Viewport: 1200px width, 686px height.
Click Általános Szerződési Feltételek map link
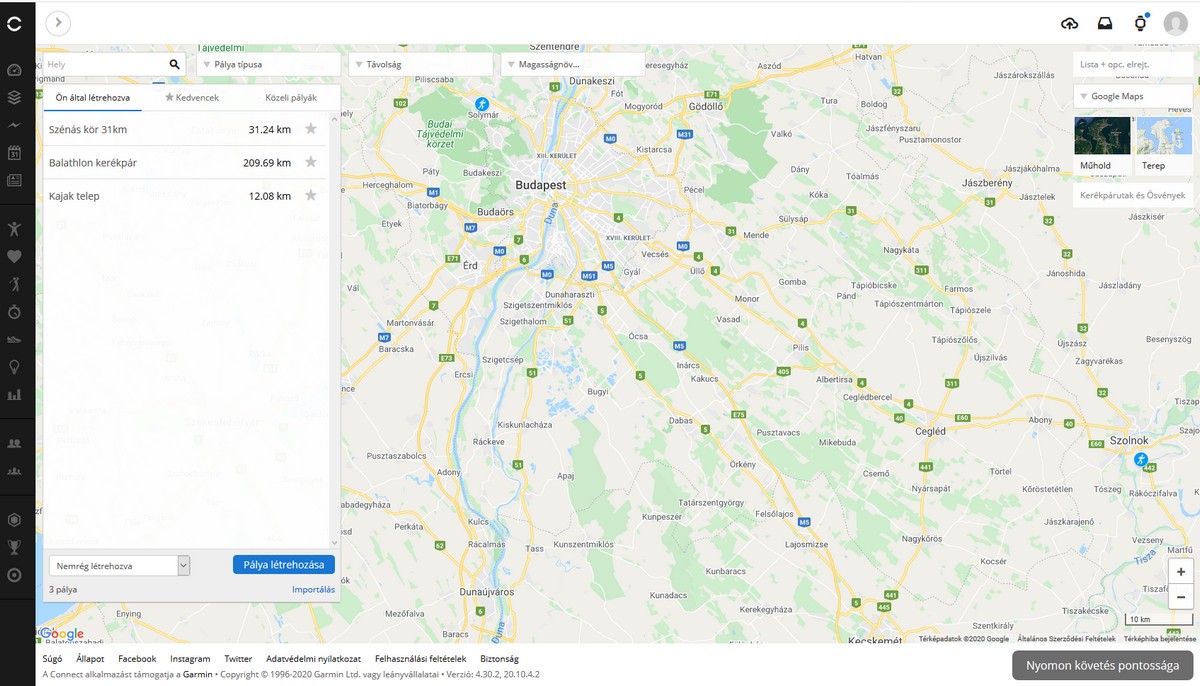[x=1066, y=638]
